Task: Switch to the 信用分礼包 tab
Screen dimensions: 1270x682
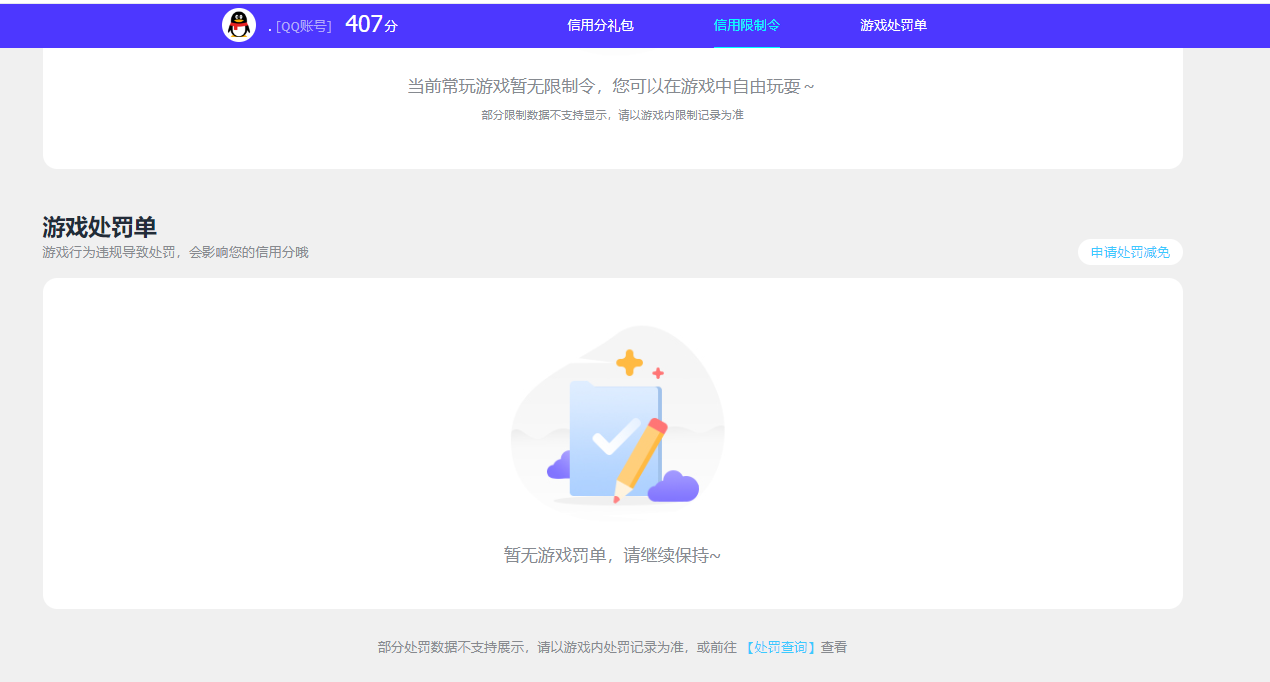Action: [x=599, y=25]
